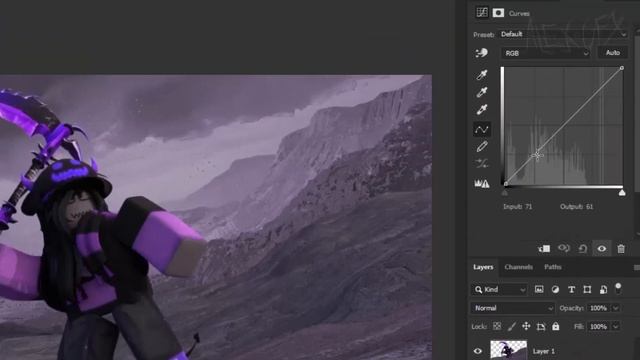This screenshot has width=640, height=360.
Task: Toggle Curves adjustment layer visibility
Action: click(x=602, y=249)
